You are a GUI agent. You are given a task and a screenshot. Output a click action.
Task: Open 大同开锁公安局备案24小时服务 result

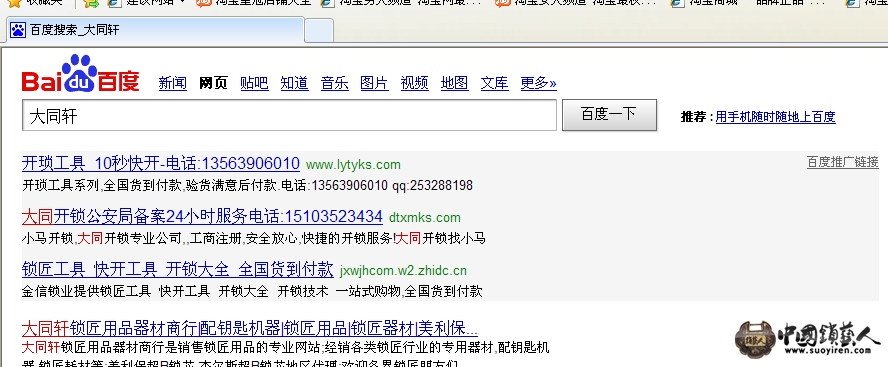tap(202, 216)
